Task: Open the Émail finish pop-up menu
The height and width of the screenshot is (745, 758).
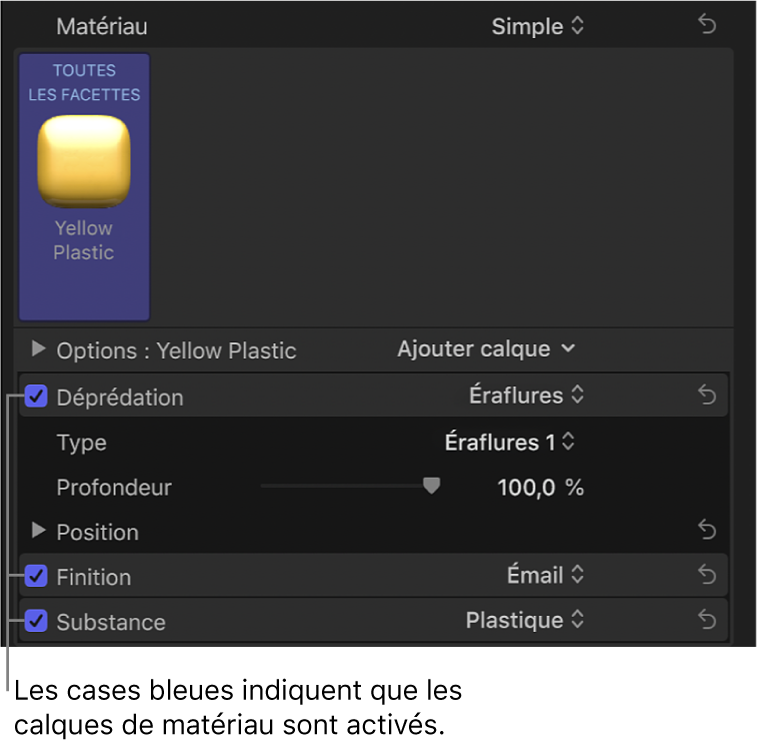Action: [545, 575]
